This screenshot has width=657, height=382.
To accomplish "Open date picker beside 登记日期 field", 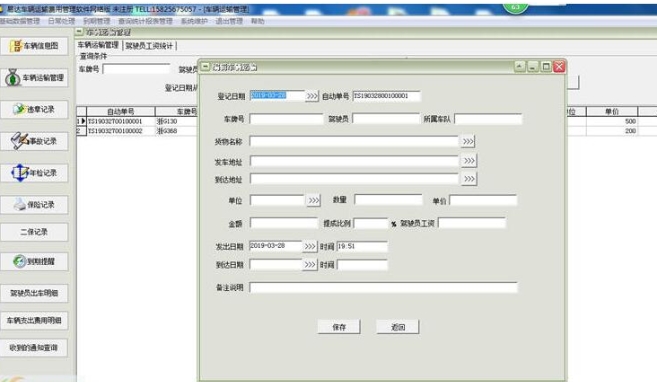I will 312,96.
